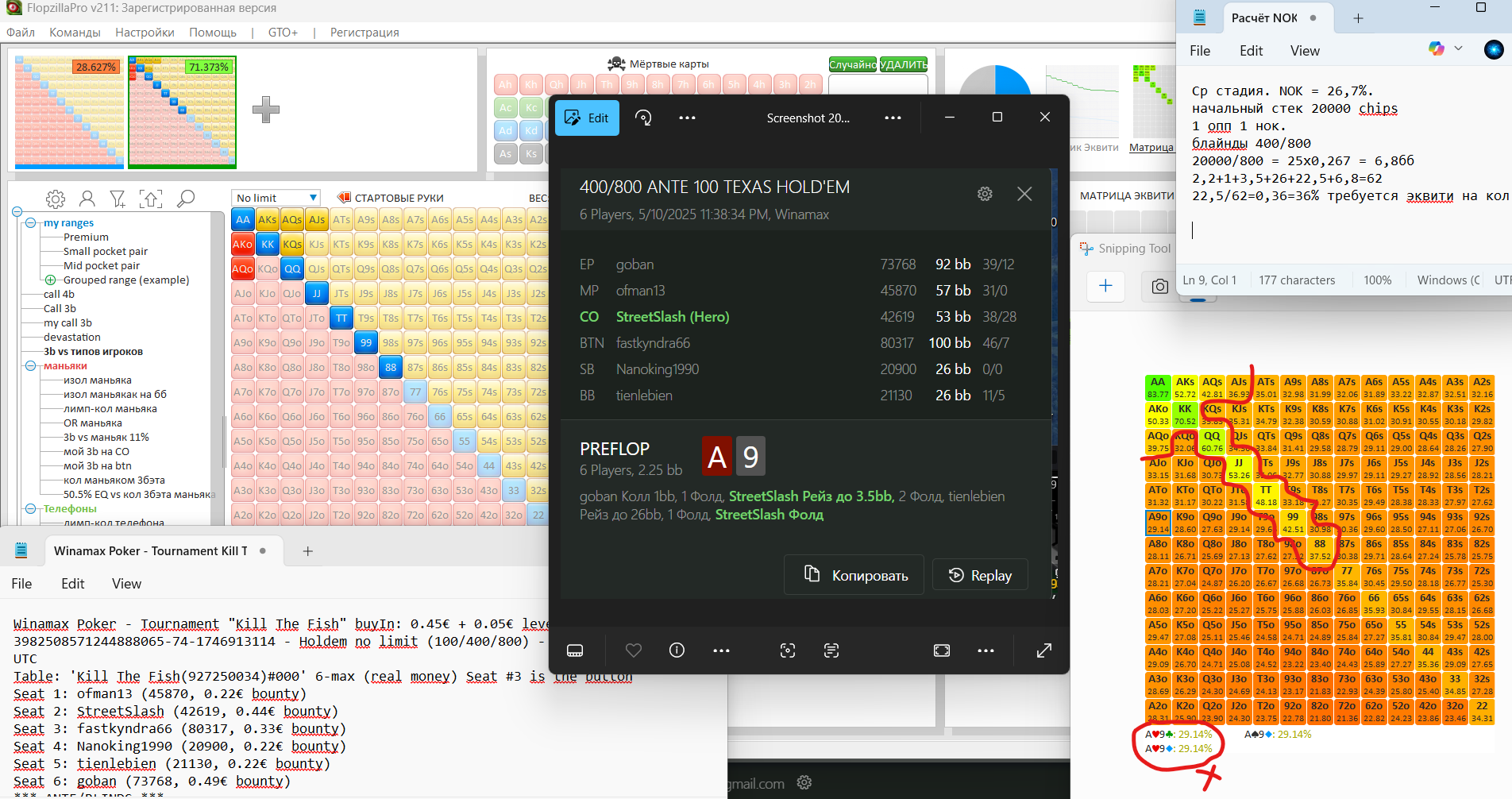Screen dimensions: 1512x799
Task: Select the 71.373% range thumbnail
Action: click(182, 112)
